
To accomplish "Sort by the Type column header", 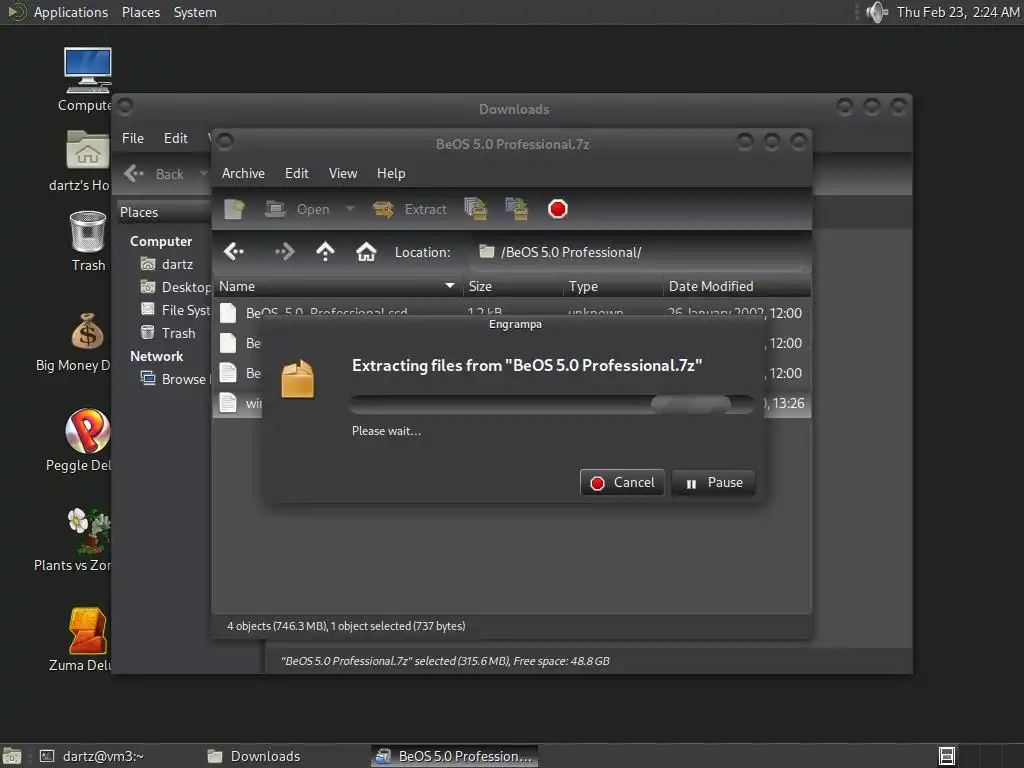I will coord(613,286).
